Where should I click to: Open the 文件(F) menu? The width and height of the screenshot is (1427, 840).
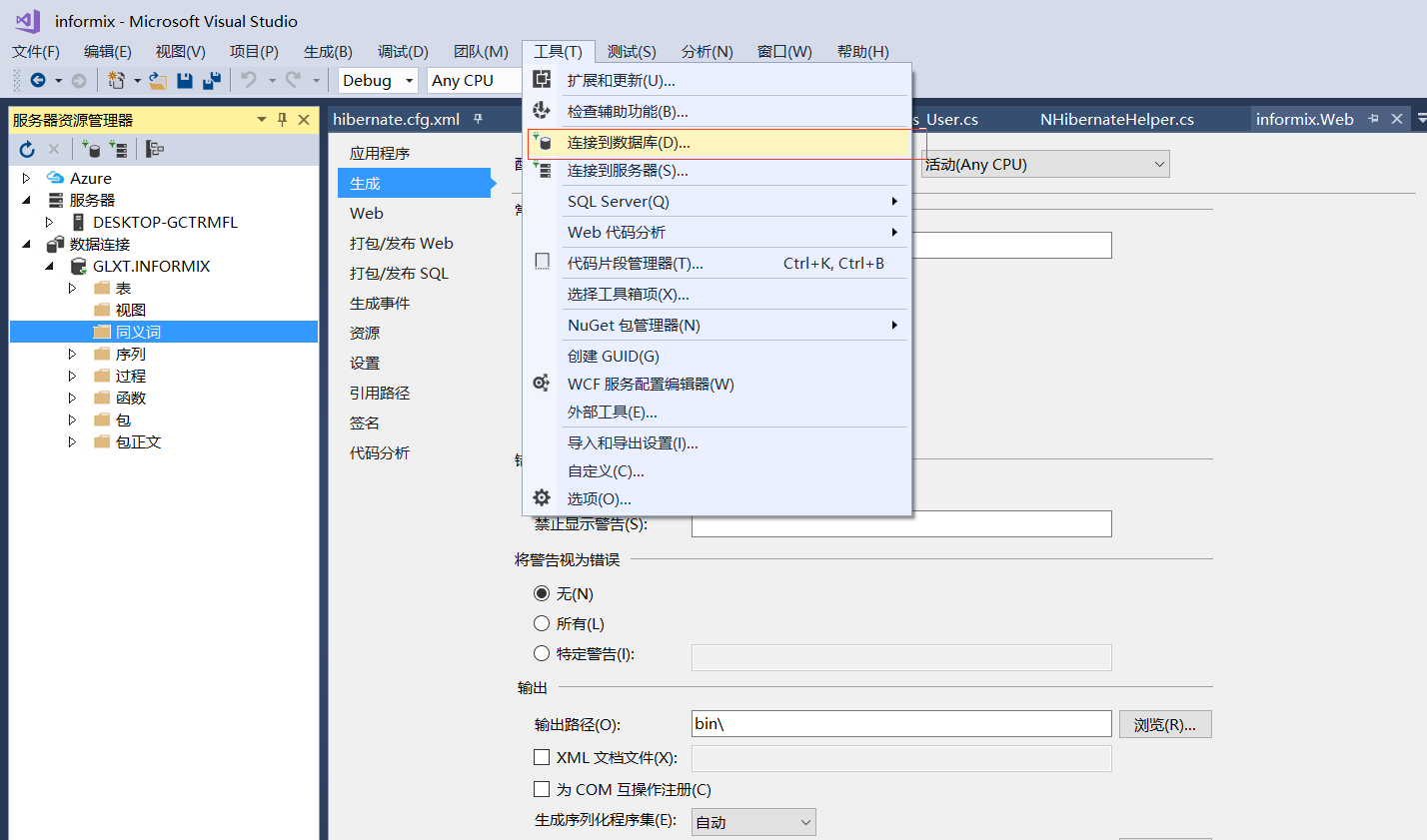[36, 51]
